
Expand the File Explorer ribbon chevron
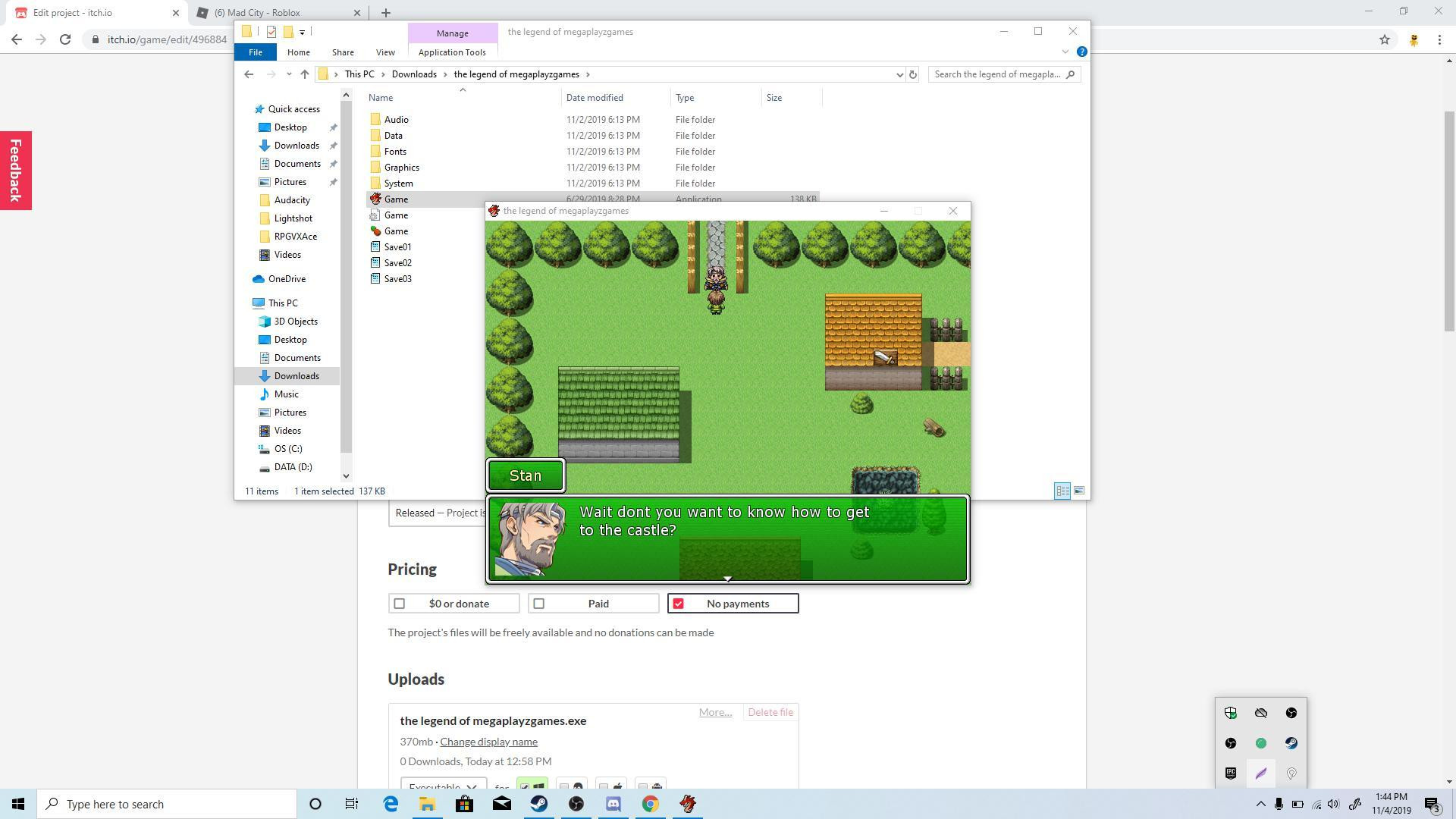tap(1065, 52)
